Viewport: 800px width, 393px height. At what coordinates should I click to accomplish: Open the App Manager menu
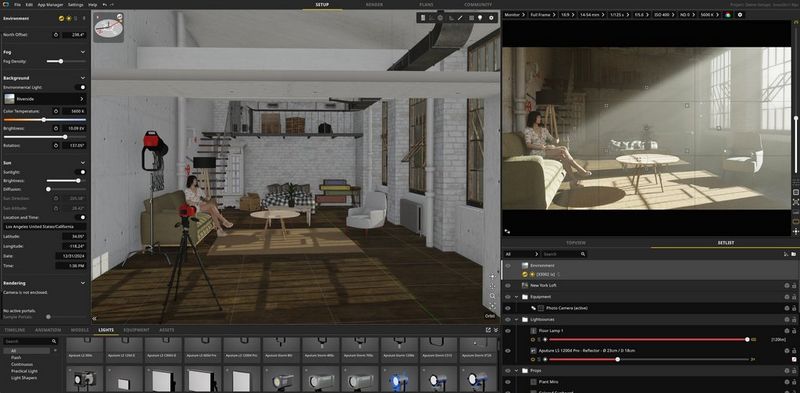tap(50, 5)
